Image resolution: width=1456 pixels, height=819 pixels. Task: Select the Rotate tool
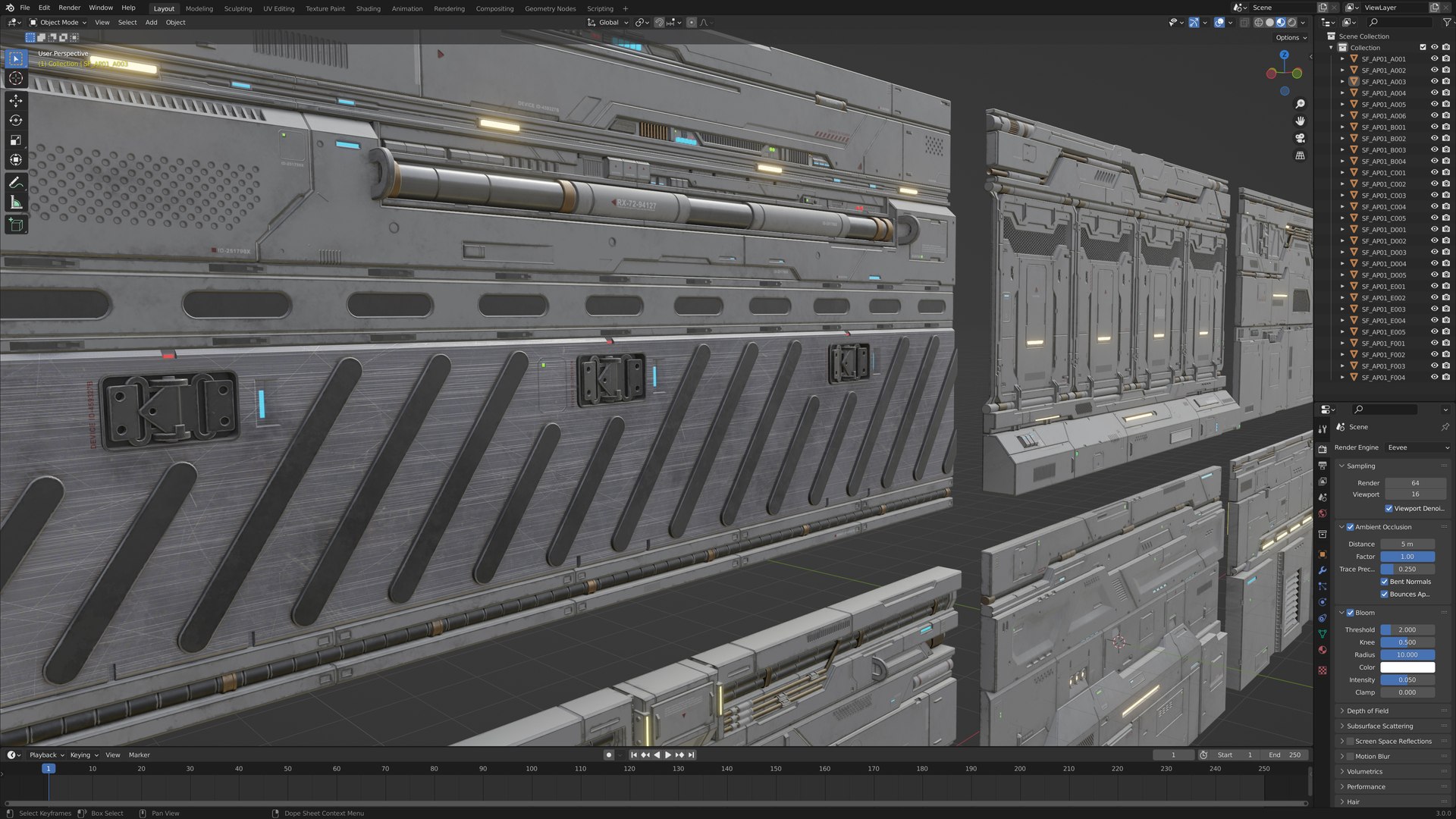coord(16,121)
